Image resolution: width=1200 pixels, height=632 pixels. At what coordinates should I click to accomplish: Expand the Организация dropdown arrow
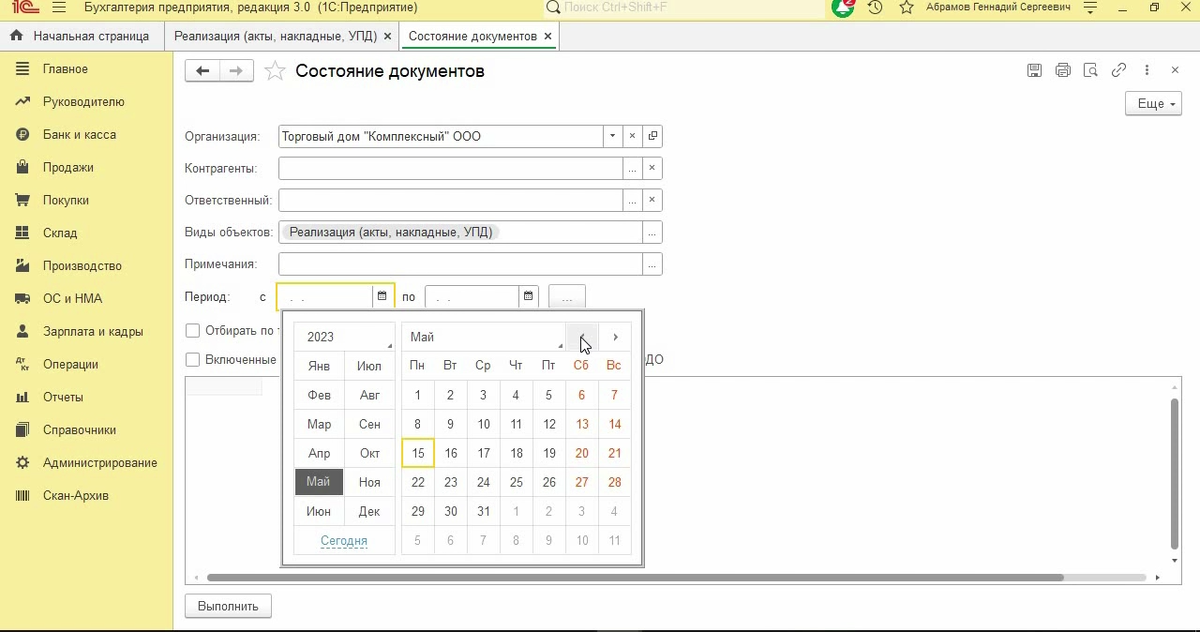(x=612, y=136)
